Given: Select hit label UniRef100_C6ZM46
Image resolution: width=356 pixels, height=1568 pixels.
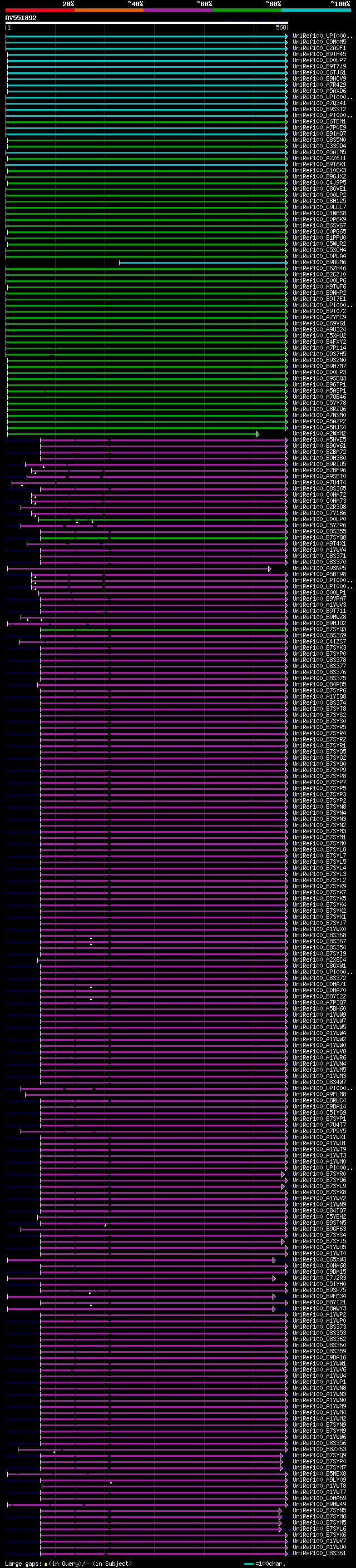Looking at the screenshot, I should point(319,269).
